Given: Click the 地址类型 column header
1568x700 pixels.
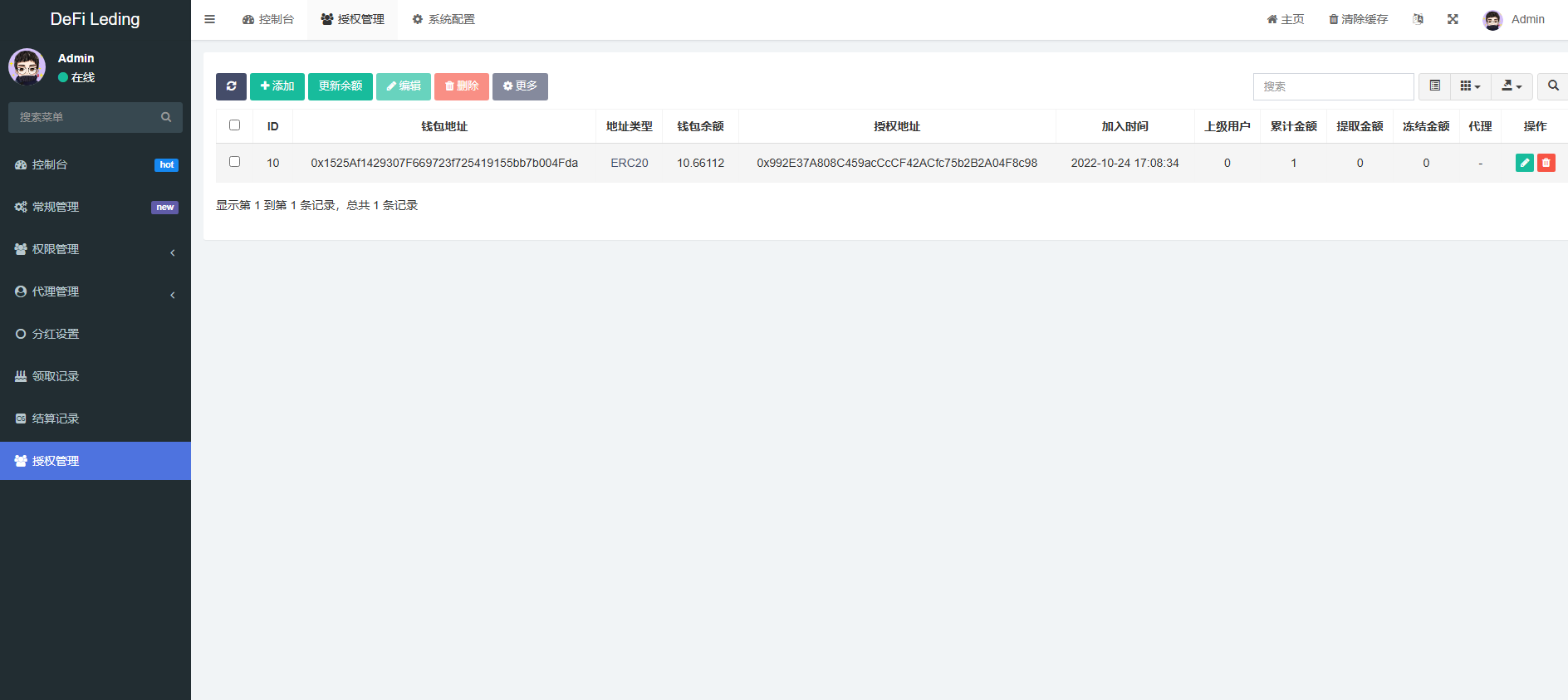Looking at the screenshot, I should coord(630,126).
